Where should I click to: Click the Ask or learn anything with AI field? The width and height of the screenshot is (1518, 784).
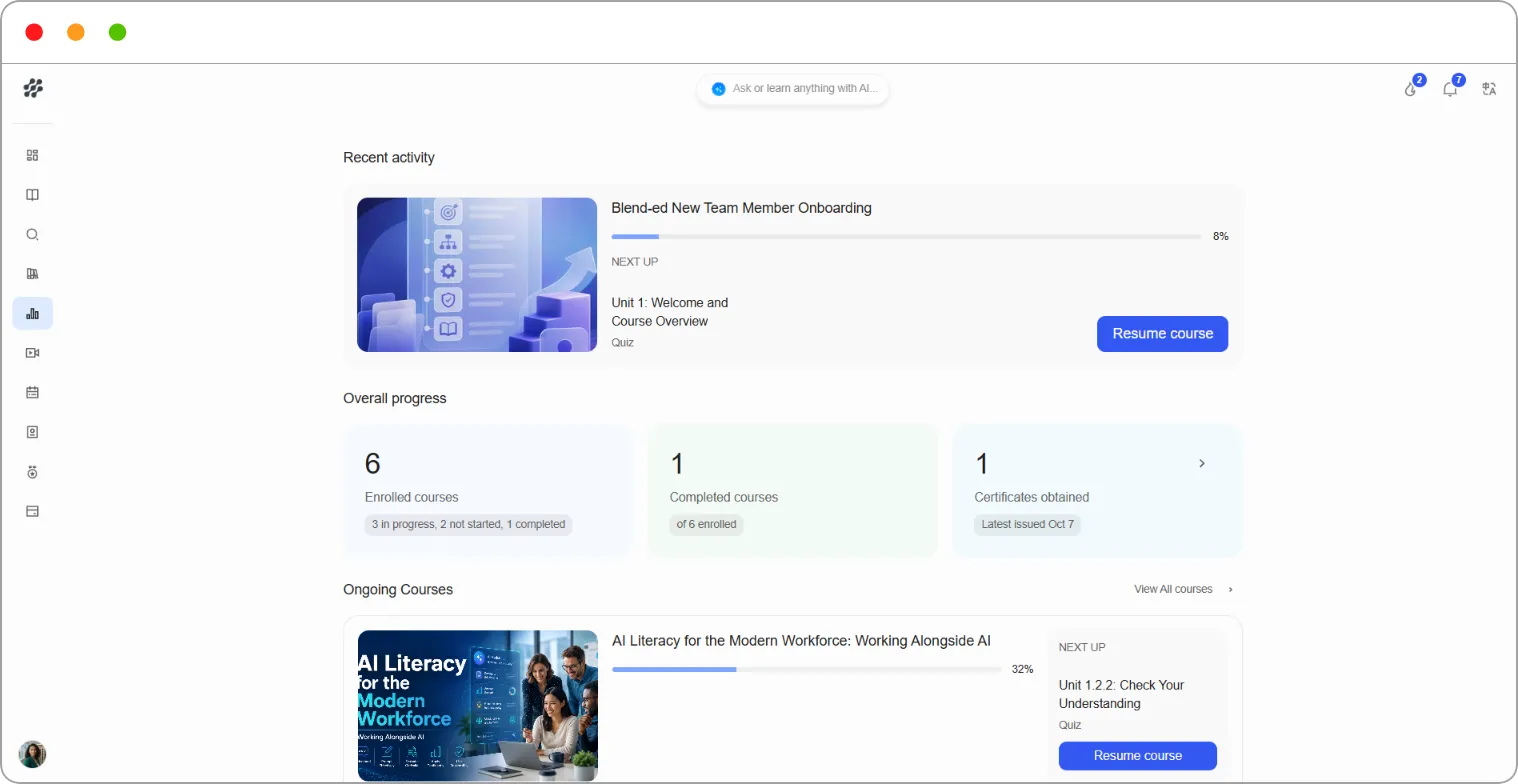(793, 89)
